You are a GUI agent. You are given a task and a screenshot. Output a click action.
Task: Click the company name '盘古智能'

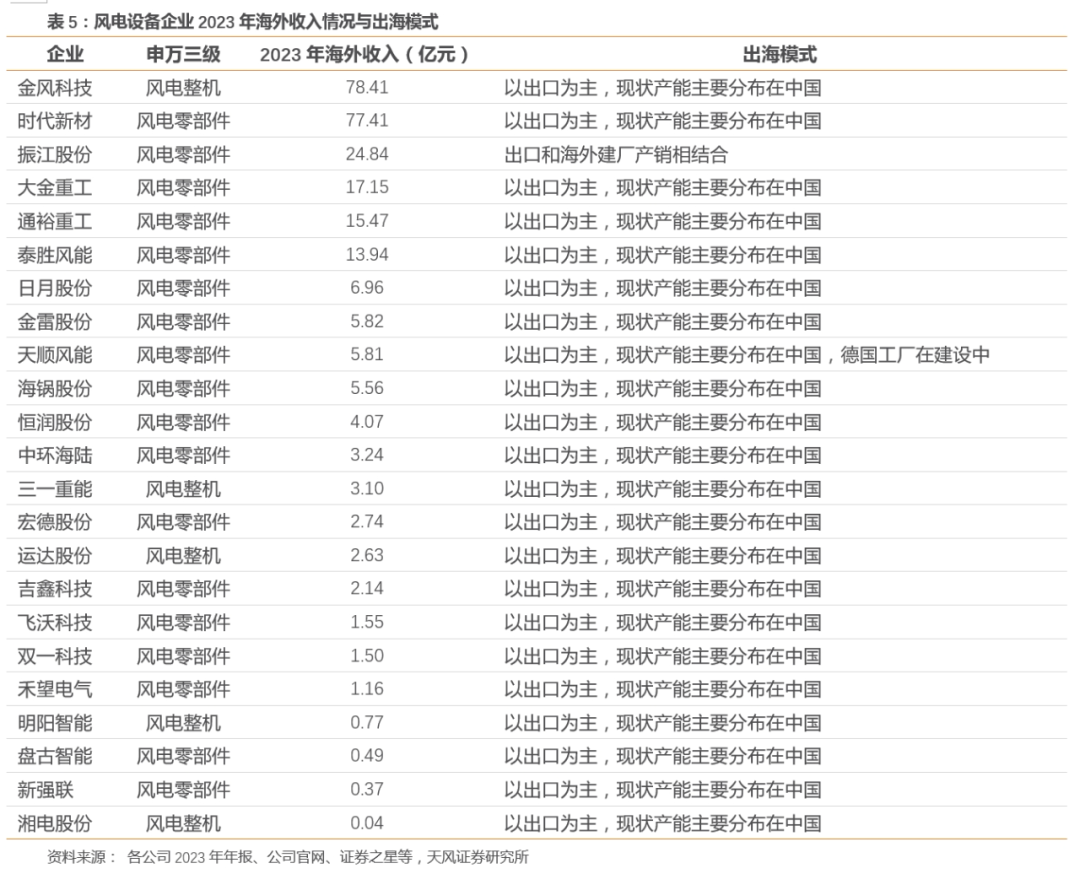tap(54, 756)
